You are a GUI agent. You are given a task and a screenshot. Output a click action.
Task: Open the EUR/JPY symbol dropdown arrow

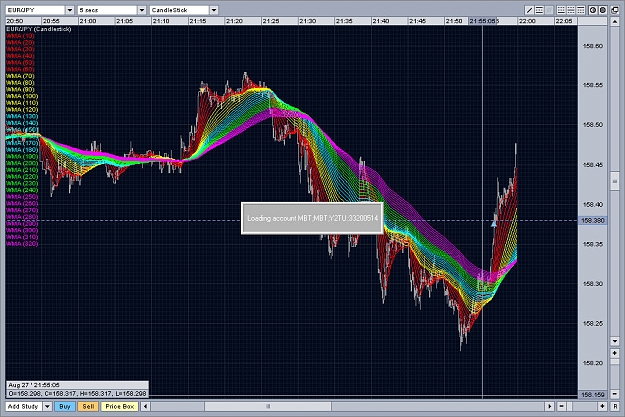click(70, 10)
